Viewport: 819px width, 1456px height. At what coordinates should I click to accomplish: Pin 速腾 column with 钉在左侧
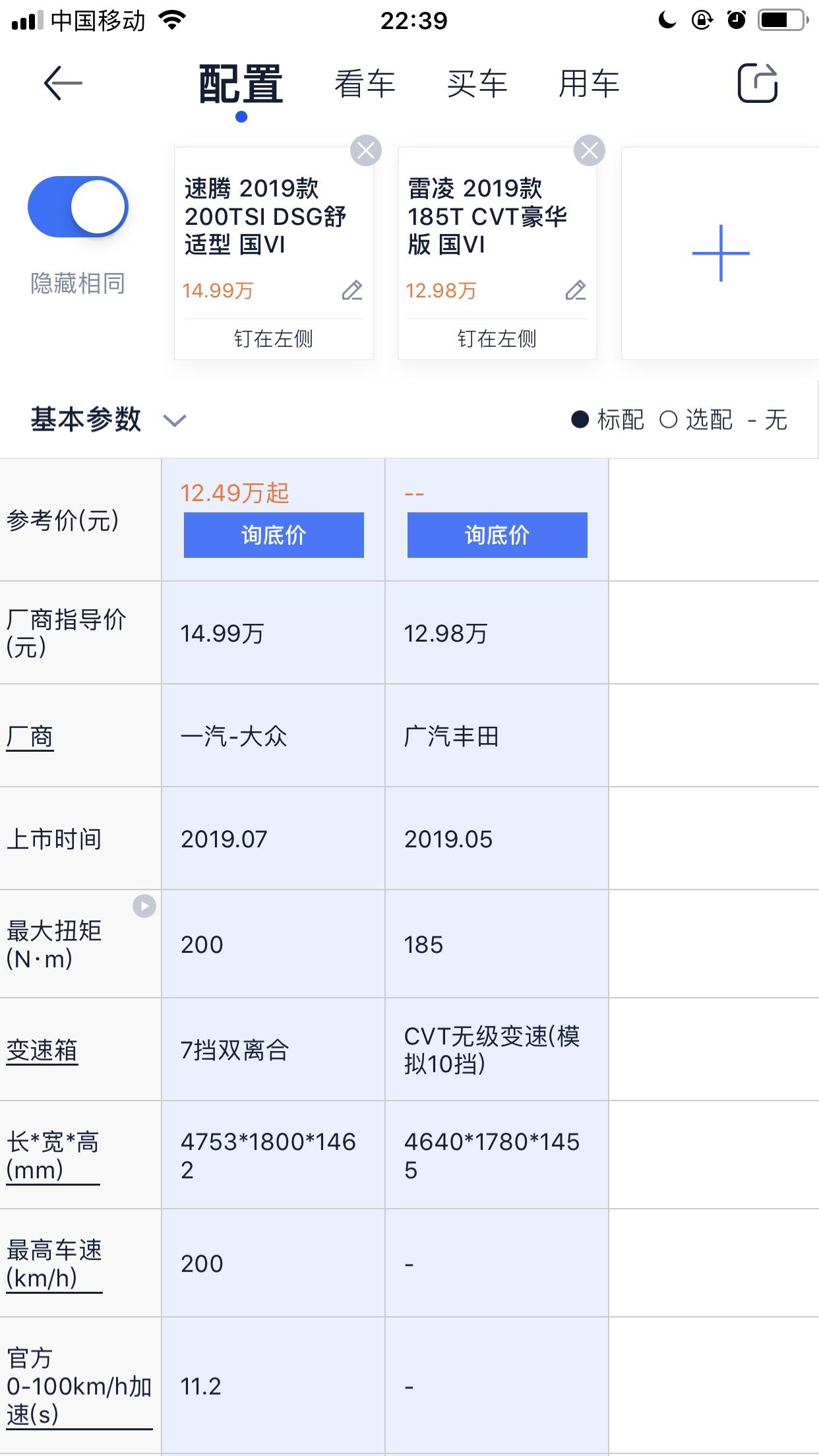point(274,339)
